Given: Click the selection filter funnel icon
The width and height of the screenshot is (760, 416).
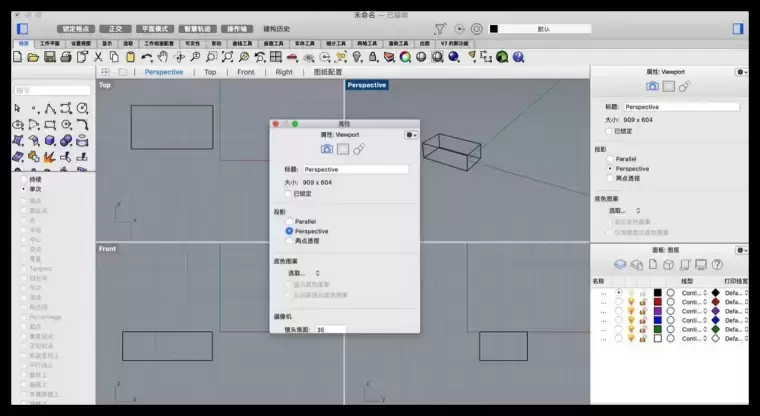Looking at the screenshot, I should (x=440, y=29).
